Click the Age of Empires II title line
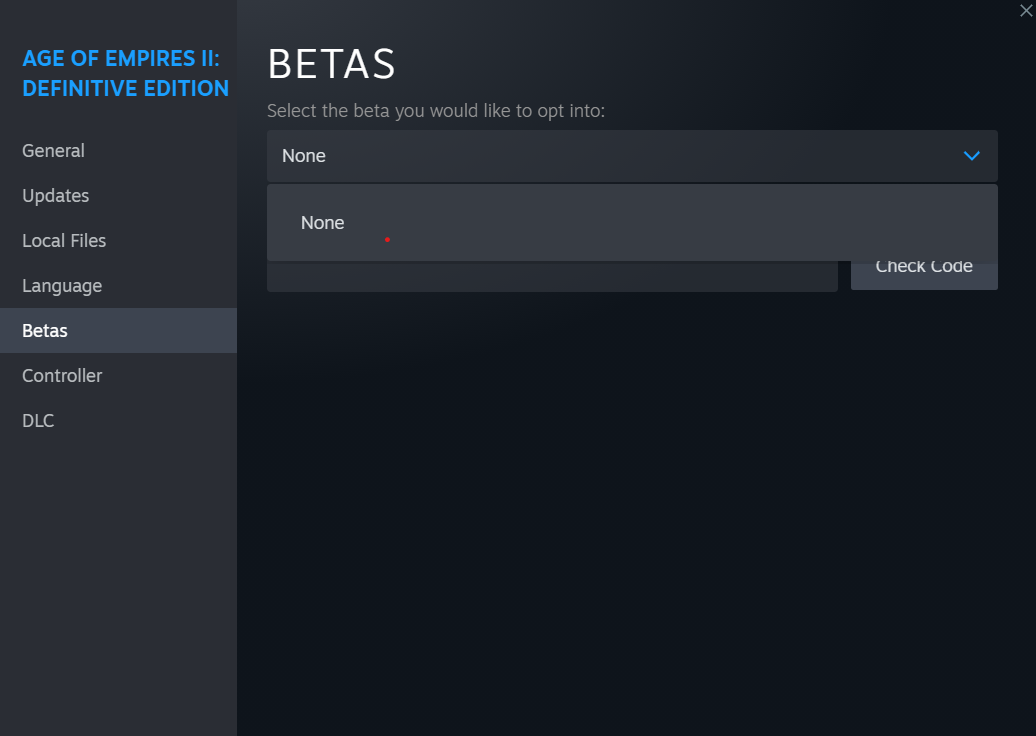 (x=120, y=58)
